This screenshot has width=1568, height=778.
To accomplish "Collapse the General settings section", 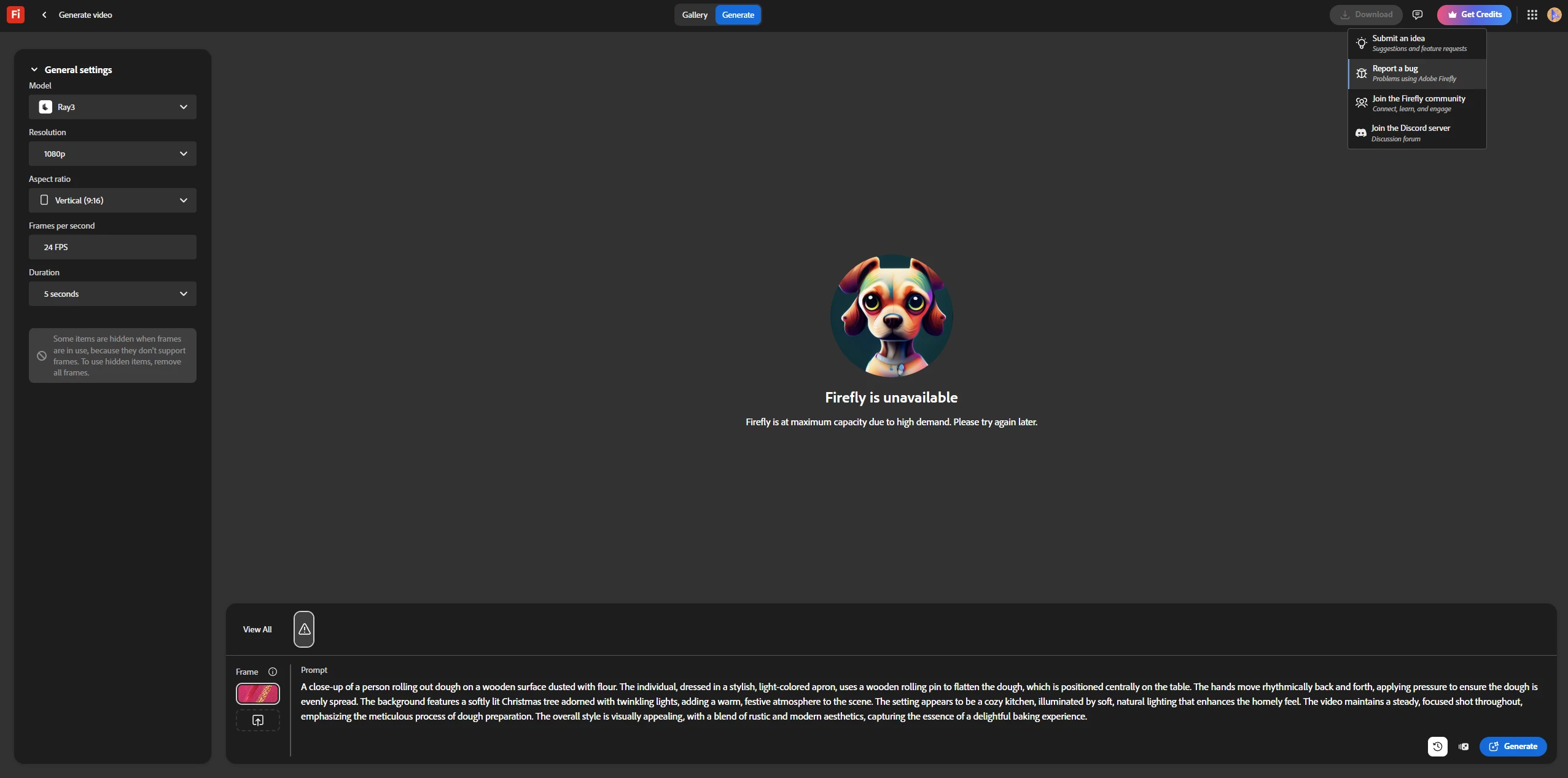I will click(x=34, y=69).
